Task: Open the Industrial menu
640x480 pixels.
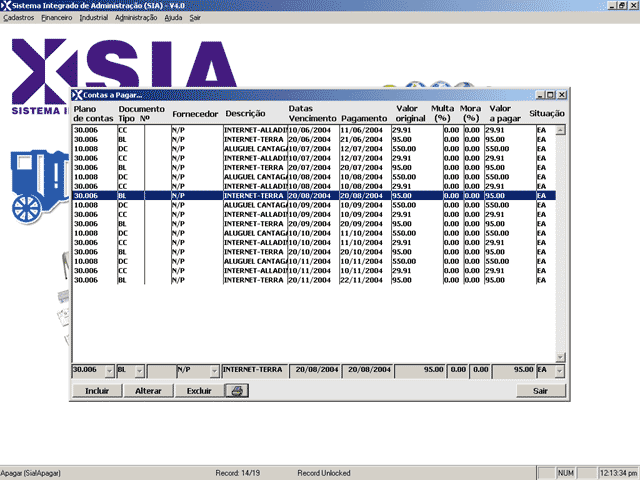Action: (x=93, y=18)
